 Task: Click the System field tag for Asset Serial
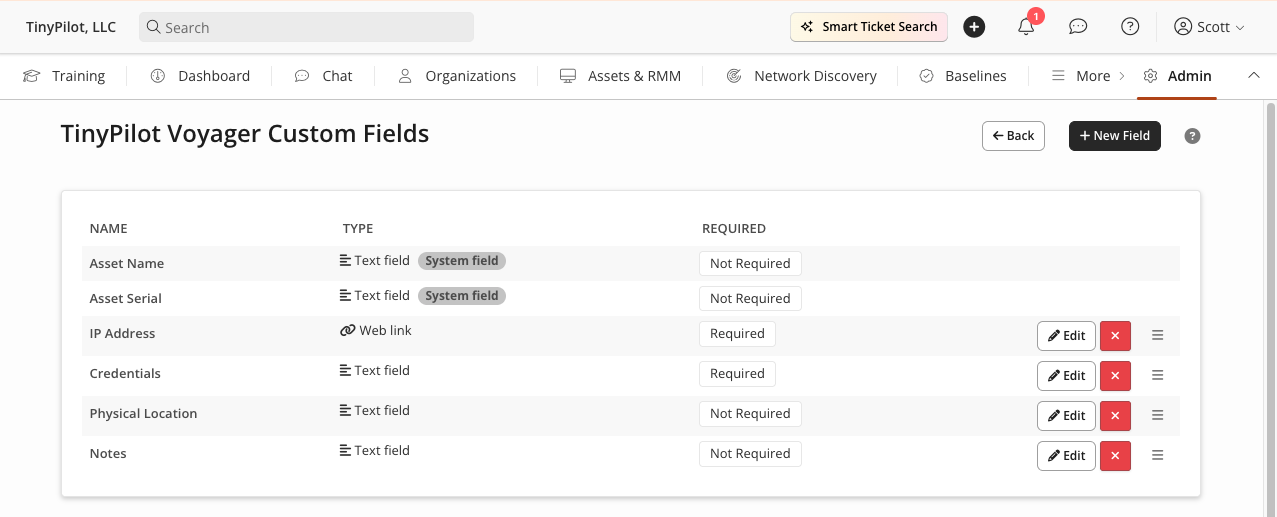coord(462,296)
